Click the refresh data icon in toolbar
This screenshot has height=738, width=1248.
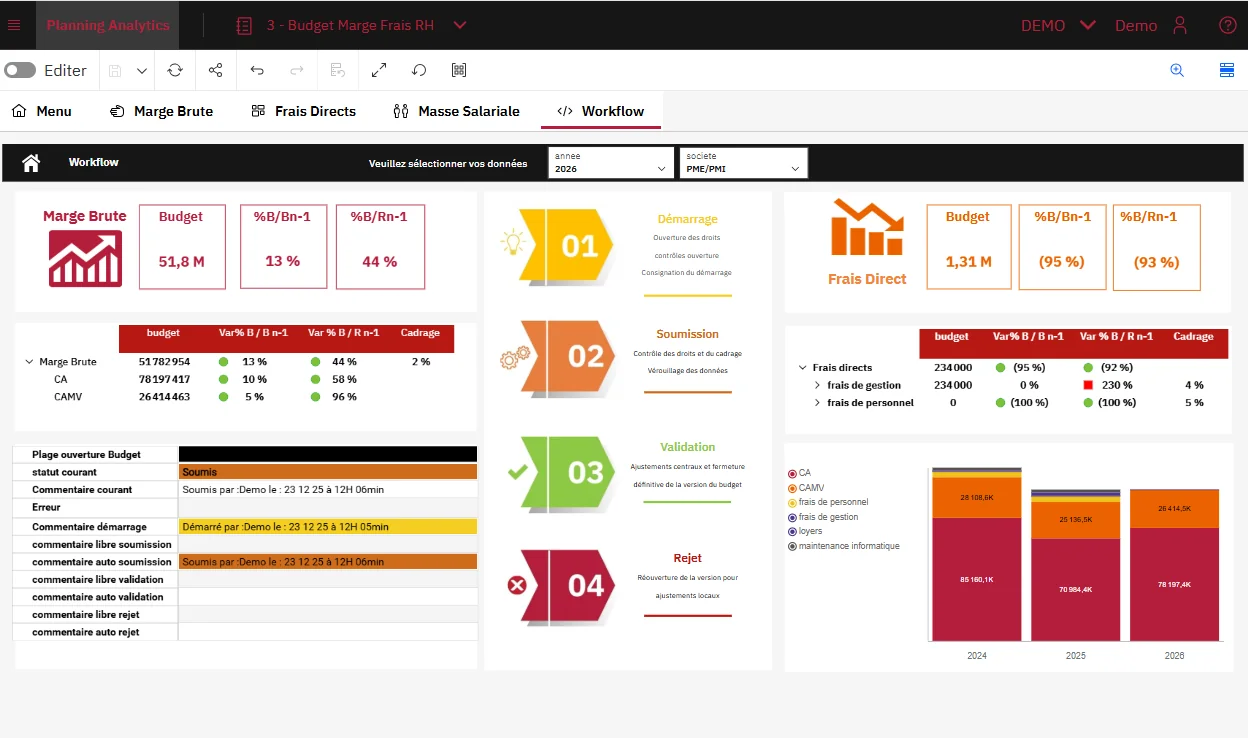[x=175, y=70]
